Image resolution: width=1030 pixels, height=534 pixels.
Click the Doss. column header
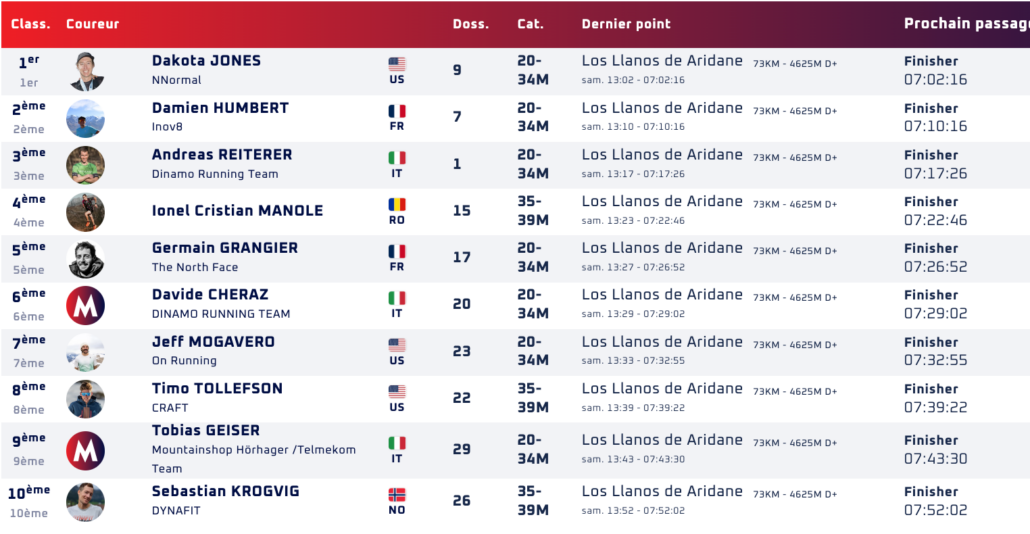click(x=470, y=24)
